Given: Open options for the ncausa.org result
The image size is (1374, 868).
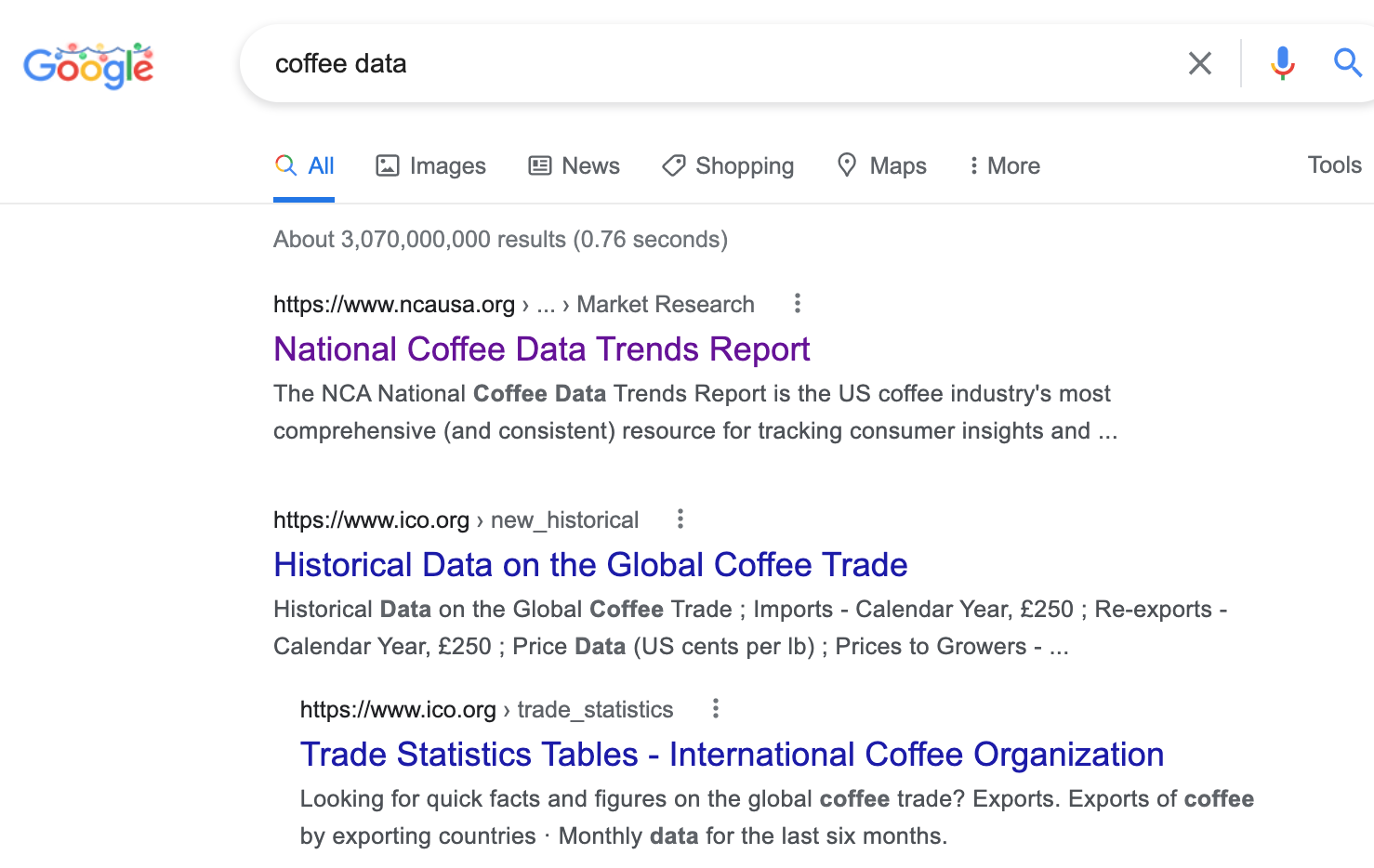Looking at the screenshot, I should pos(797,303).
